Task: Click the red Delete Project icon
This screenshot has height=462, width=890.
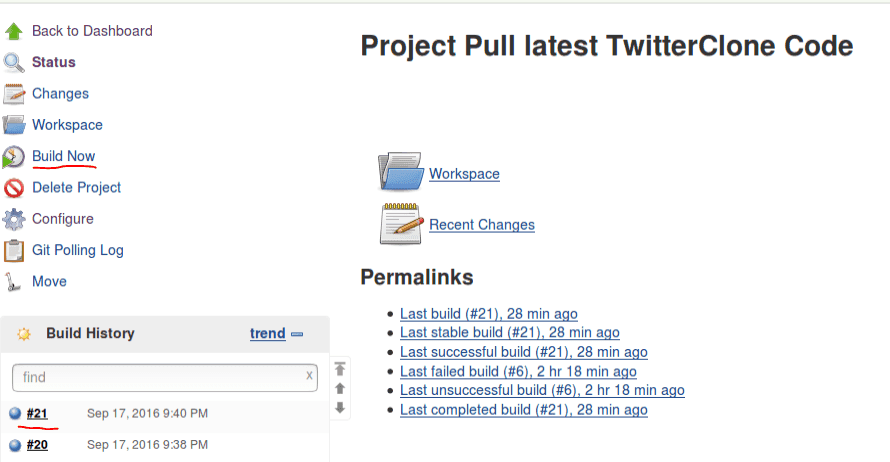Action: [14, 188]
